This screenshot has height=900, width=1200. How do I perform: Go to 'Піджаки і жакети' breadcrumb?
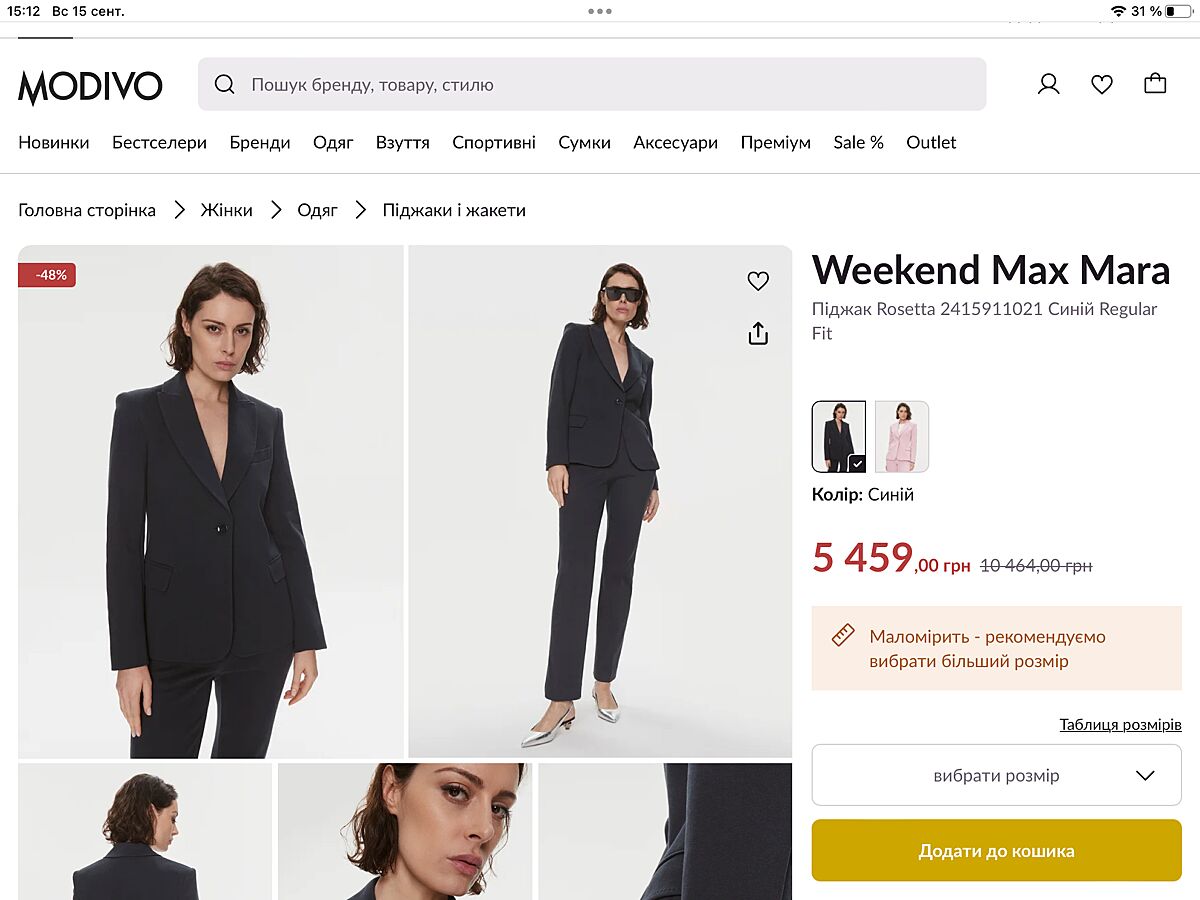tap(454, 210)
